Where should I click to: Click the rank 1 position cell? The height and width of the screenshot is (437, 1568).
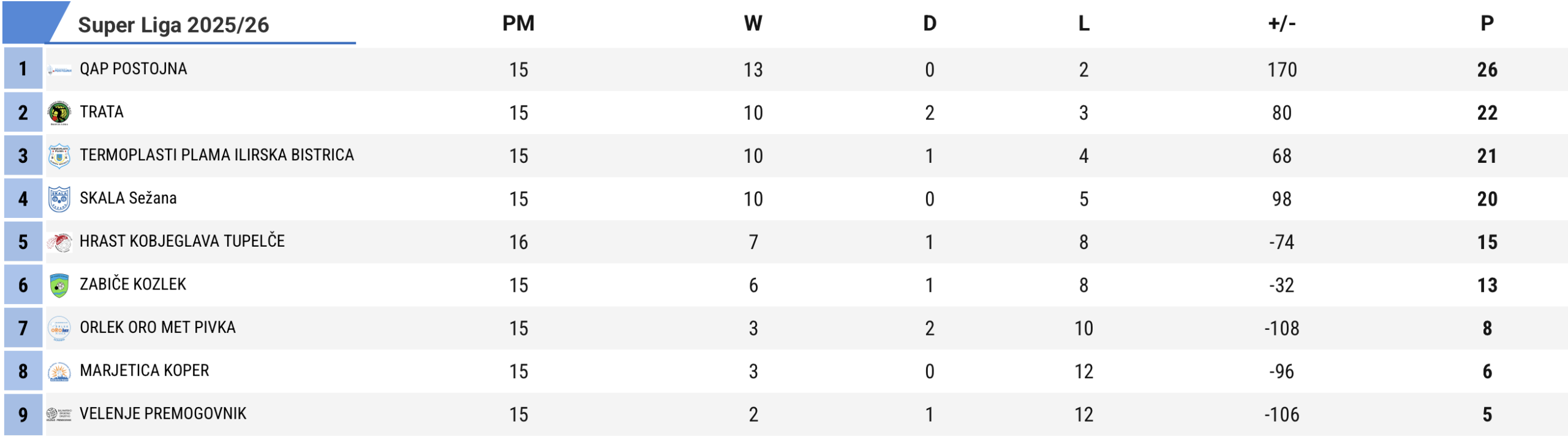(x=23, y=69)
